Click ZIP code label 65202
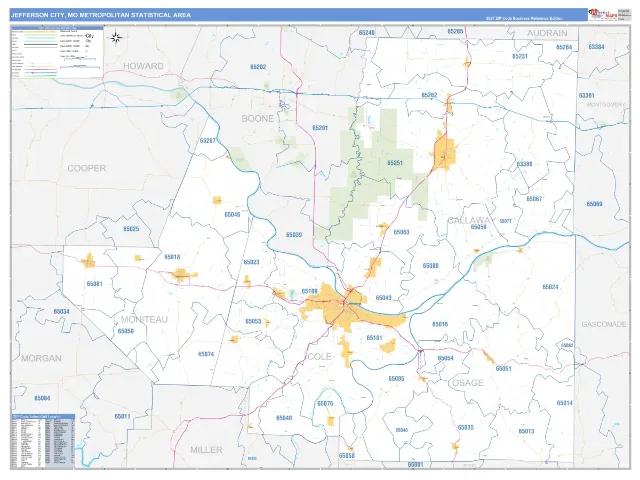 [258, 67]
